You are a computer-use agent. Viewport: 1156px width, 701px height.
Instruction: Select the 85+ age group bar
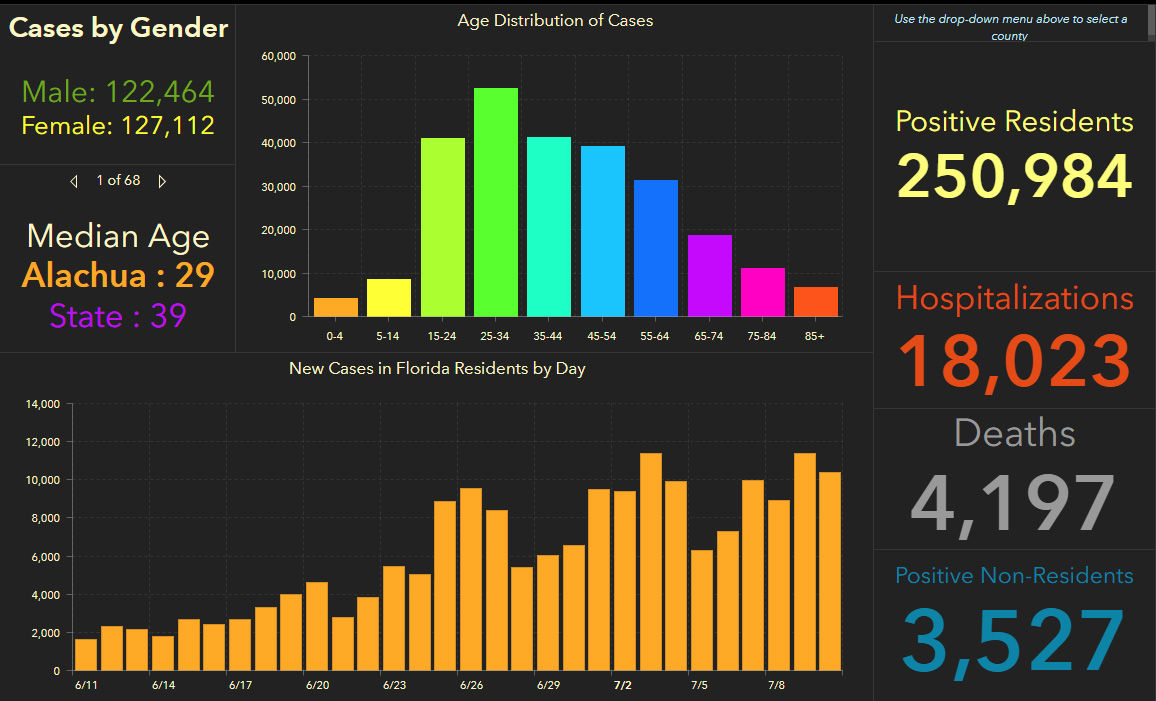816,302
